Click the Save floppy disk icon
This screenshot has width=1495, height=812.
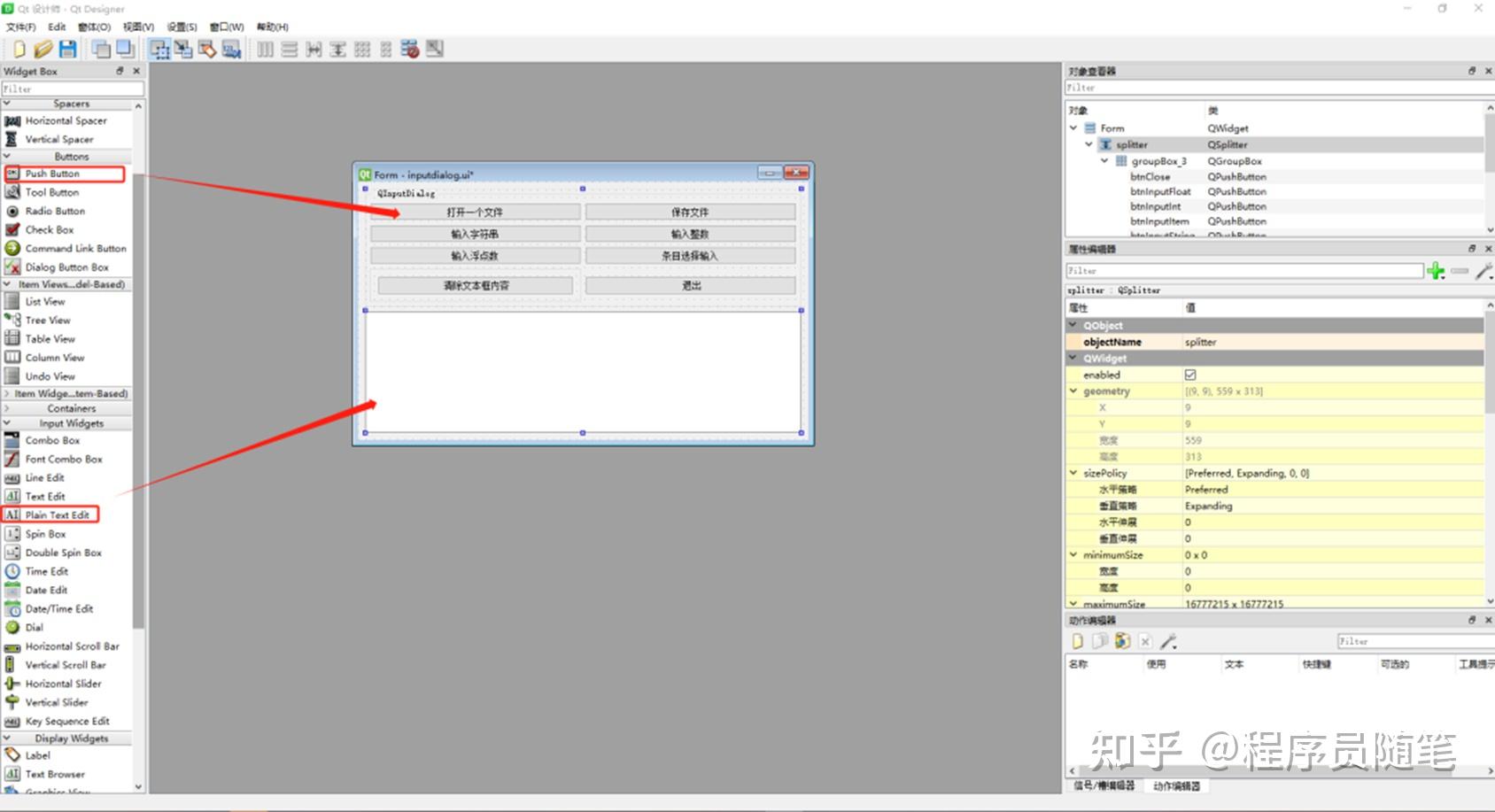(x=67, y=50)
